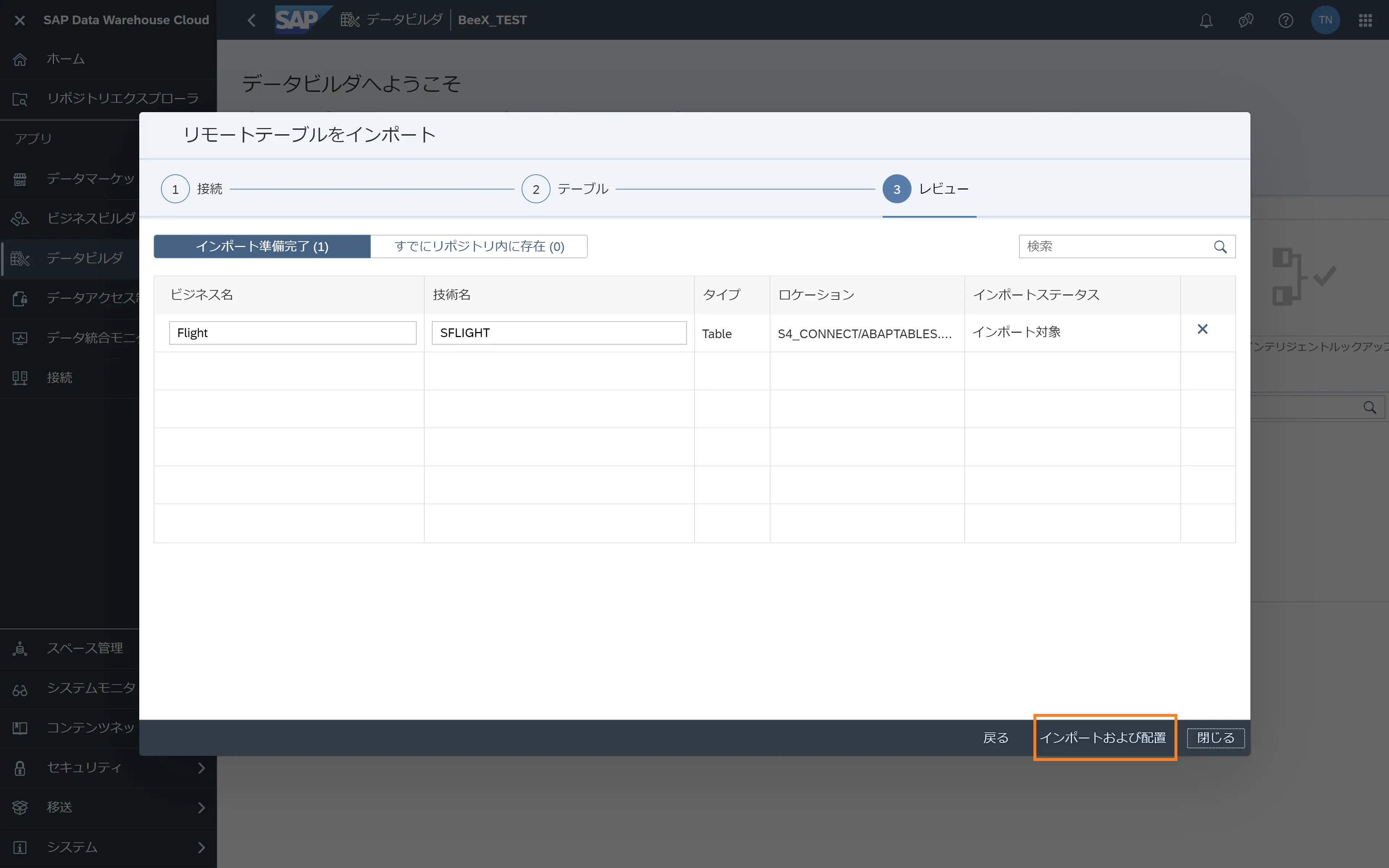This screenshot has height=868, width=1389.
Task: Open the help question mark icon
Action: 1286,21
